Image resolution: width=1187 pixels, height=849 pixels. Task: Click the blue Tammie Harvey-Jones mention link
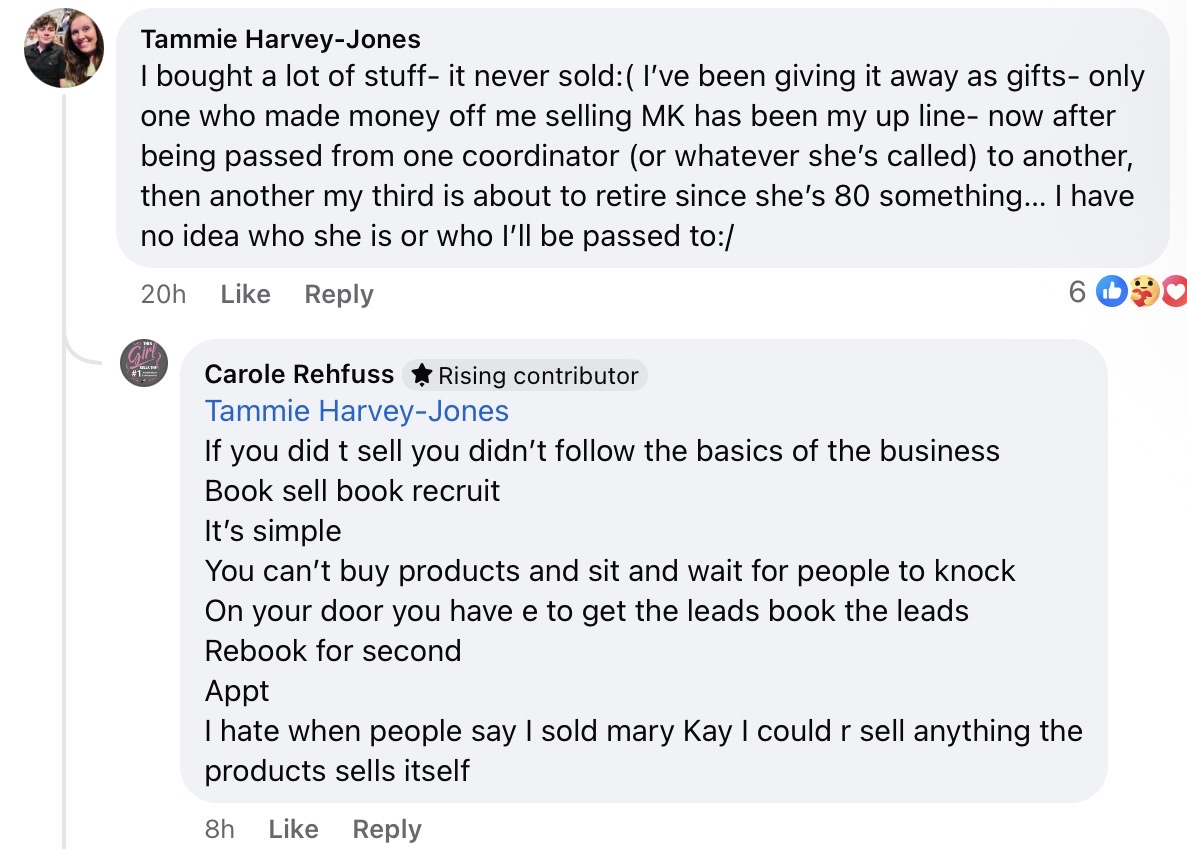click(x=356, y=411)
